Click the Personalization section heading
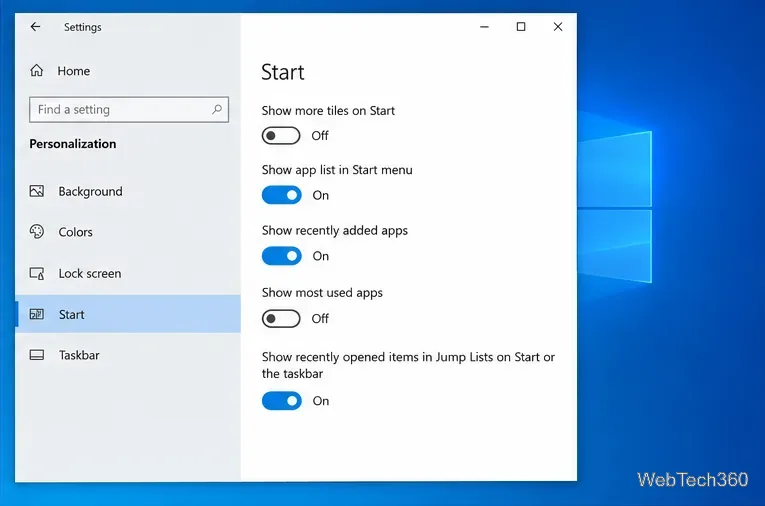Image resolution: width=765 pixels, height=506 pixels. click(x=73, y=144)
